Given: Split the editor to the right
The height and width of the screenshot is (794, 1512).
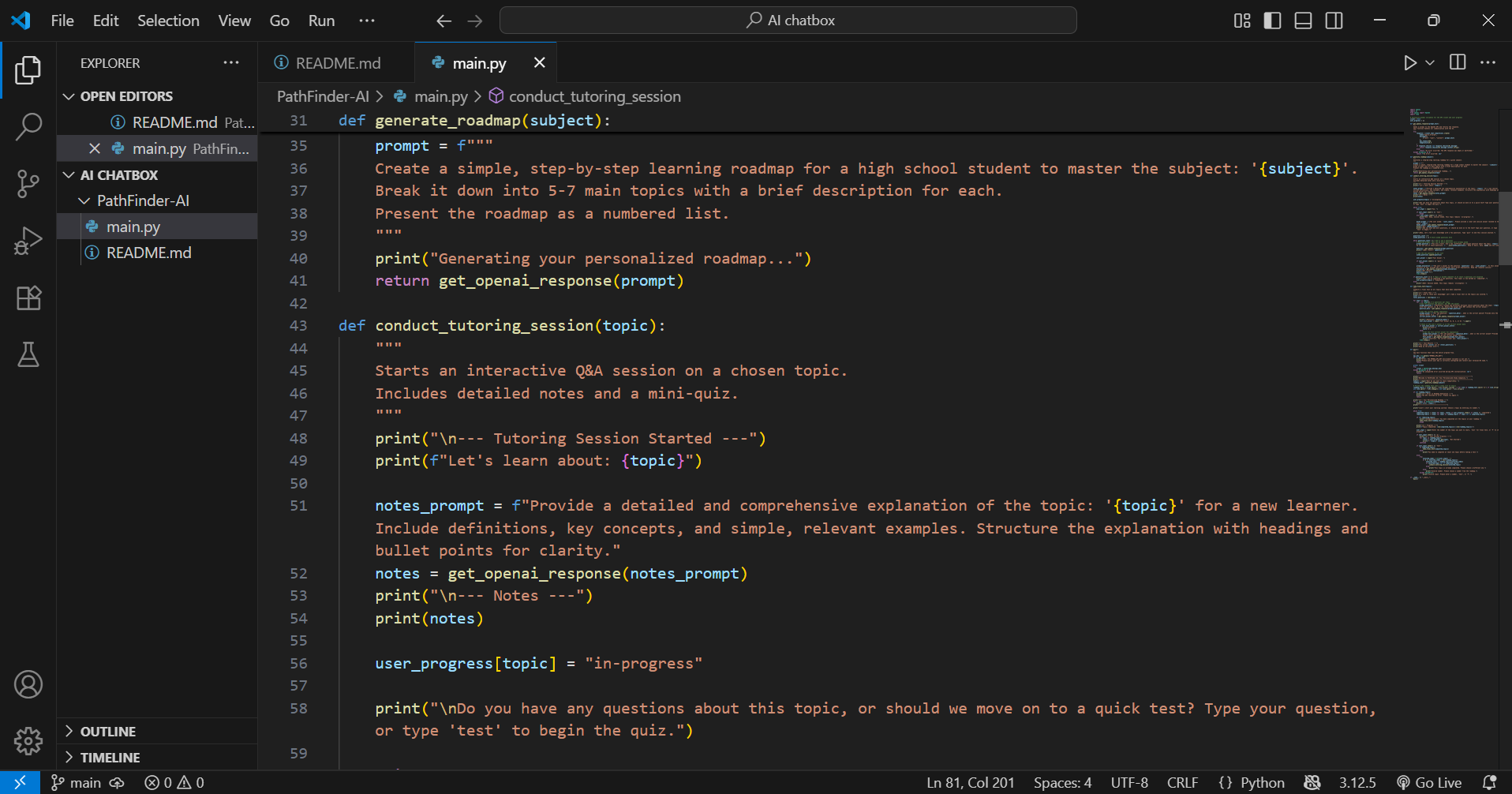Looking at the screenshot, I should click(x=1458, y=62).
